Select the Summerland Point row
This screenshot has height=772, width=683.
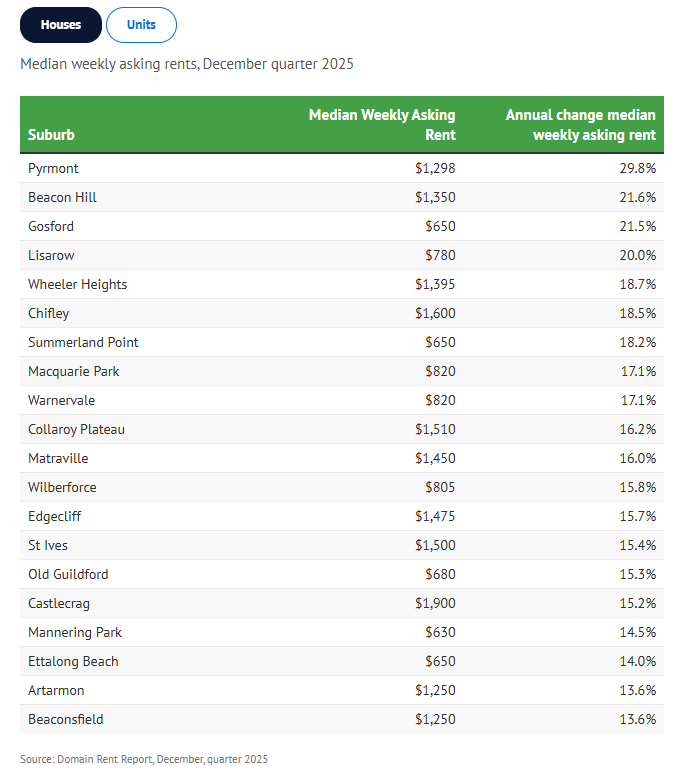tap(342, 342)
